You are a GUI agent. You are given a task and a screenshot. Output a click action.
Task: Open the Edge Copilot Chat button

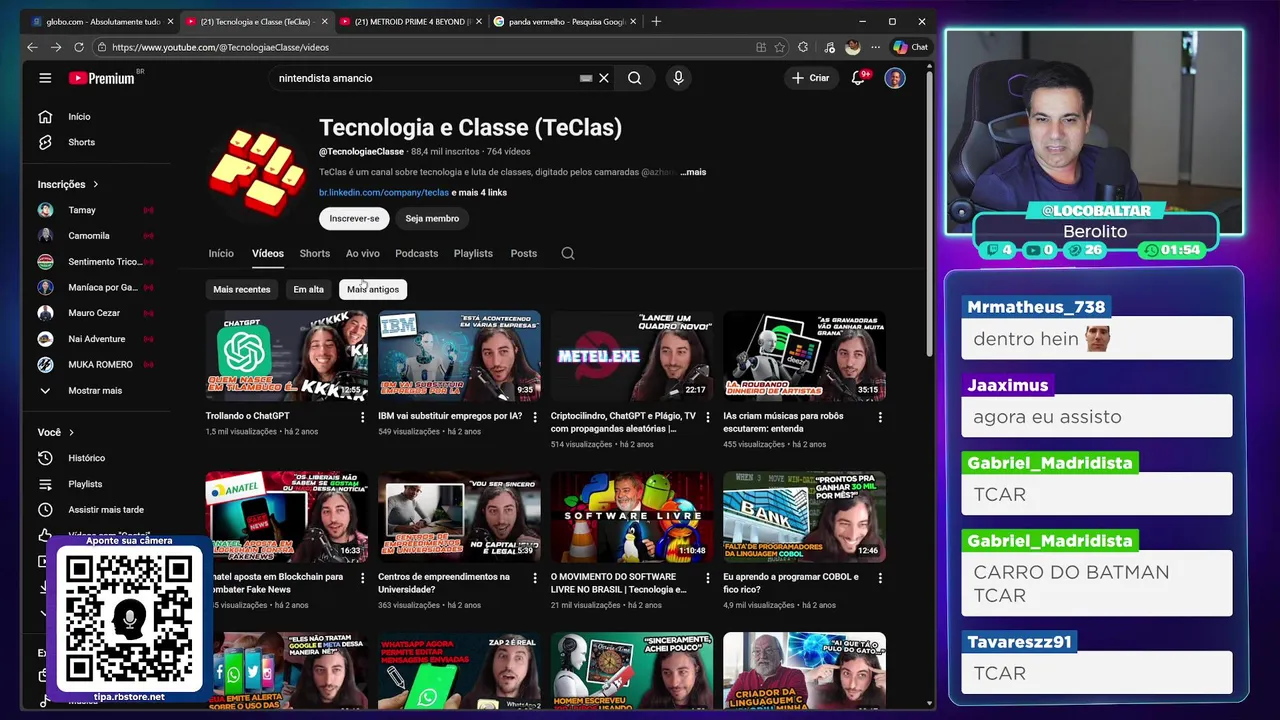click(910, 47)
